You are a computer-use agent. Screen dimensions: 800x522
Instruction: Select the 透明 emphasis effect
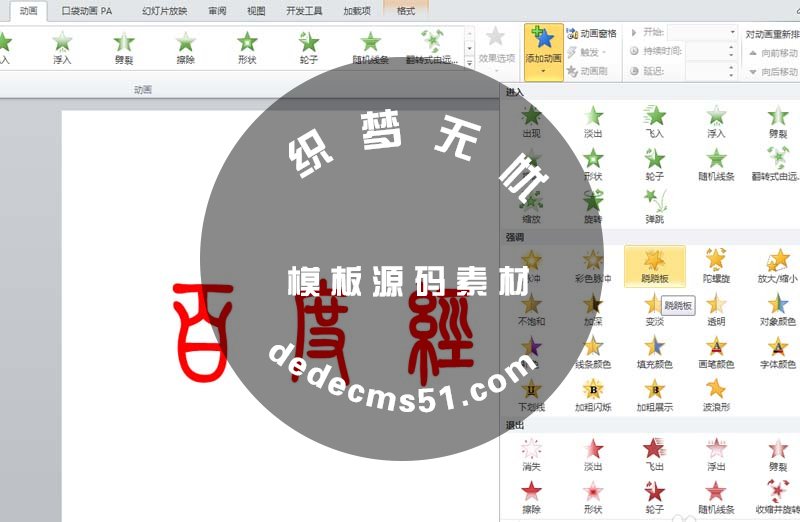point(716,309)
